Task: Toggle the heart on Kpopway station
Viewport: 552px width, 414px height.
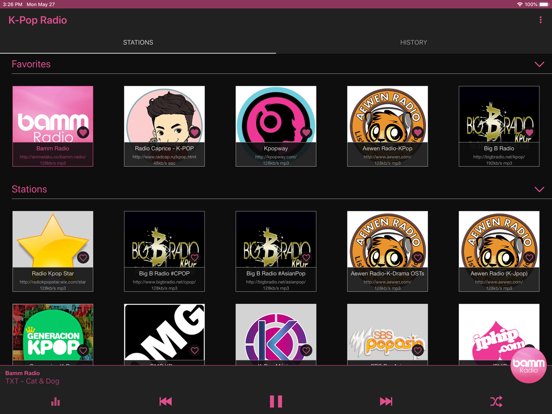Action: click(306, 132)
